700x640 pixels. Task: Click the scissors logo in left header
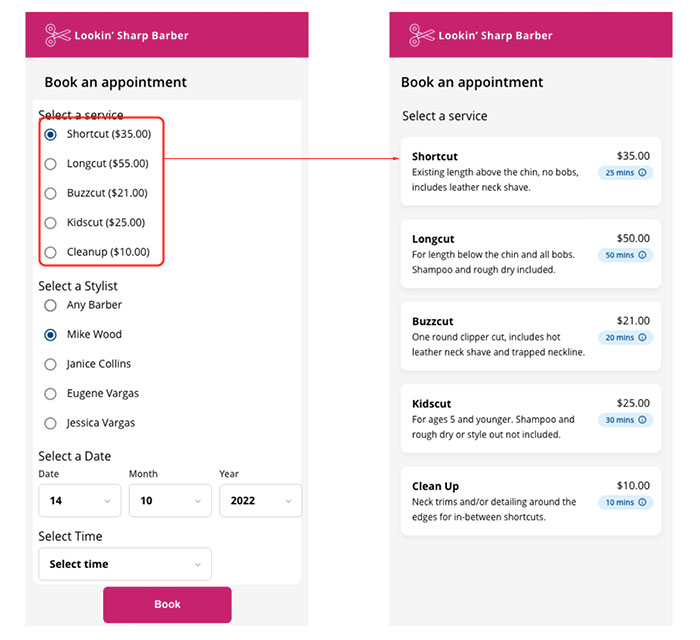tap(58, 35)
